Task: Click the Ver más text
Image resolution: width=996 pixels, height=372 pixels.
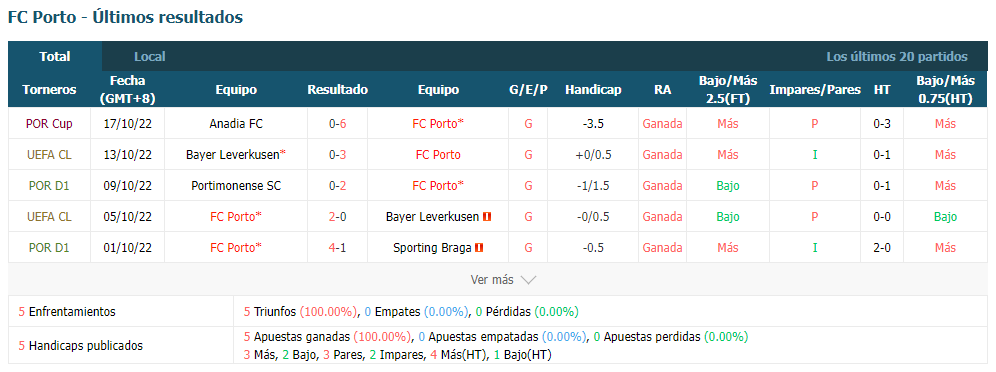Action: click(492, 280)
